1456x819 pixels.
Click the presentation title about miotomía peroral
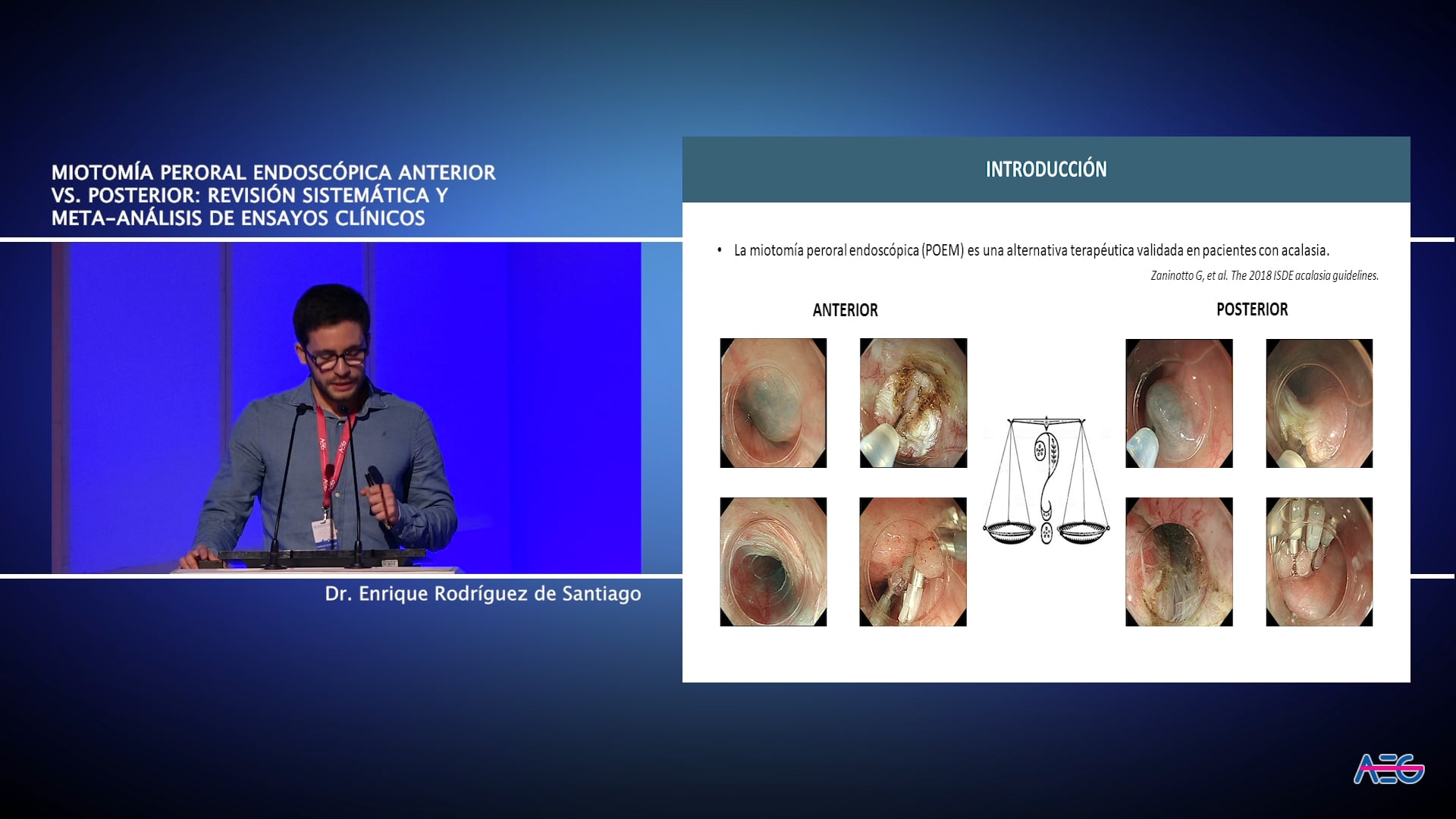pos(273,196)
